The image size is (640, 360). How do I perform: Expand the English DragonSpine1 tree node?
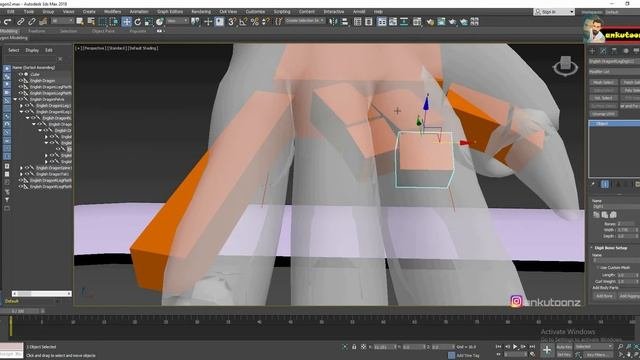(x=22, y=168)
